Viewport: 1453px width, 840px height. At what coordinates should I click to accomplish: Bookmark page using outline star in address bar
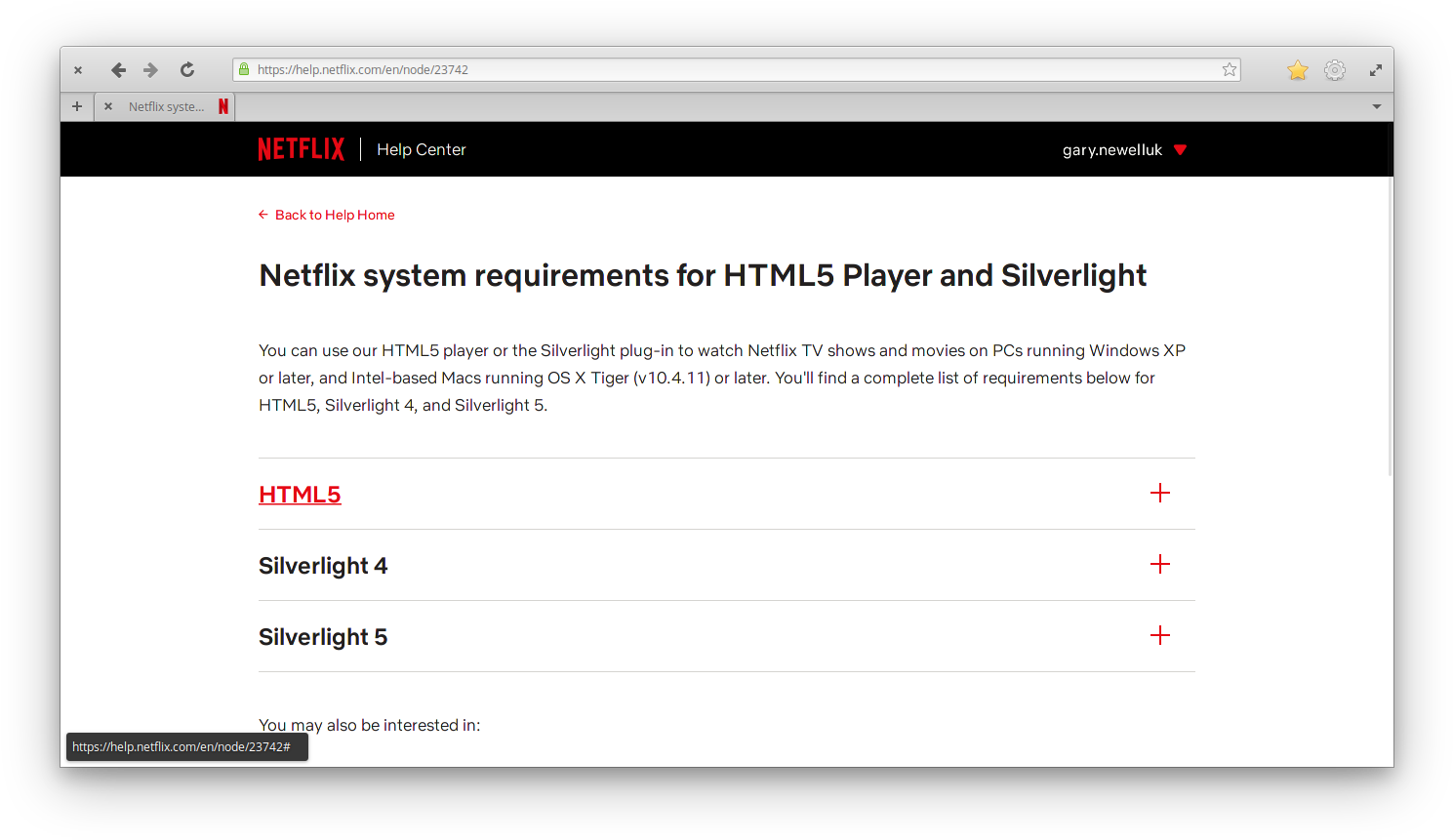click(1230, 70)
